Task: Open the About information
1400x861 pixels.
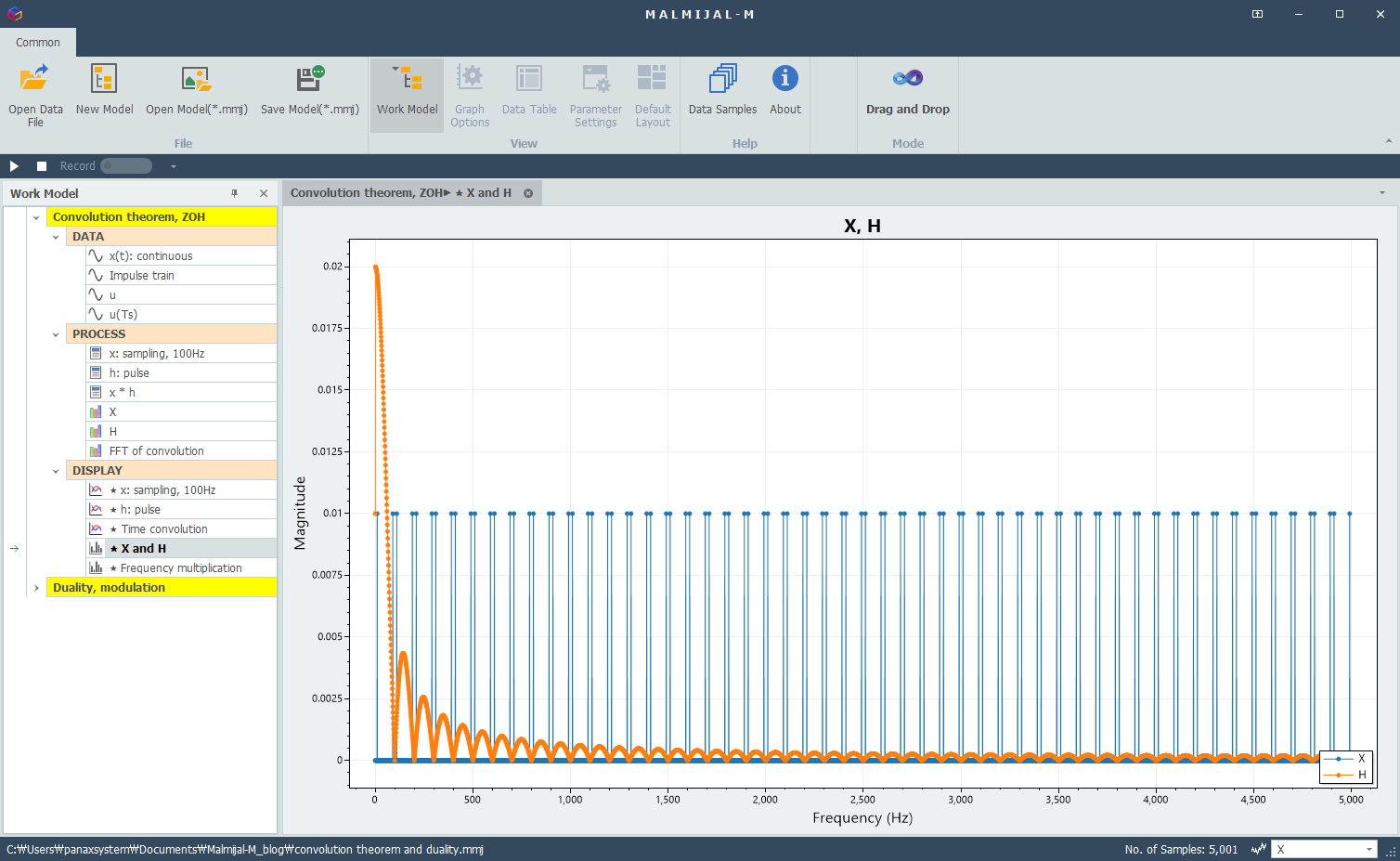Action: 784,95
